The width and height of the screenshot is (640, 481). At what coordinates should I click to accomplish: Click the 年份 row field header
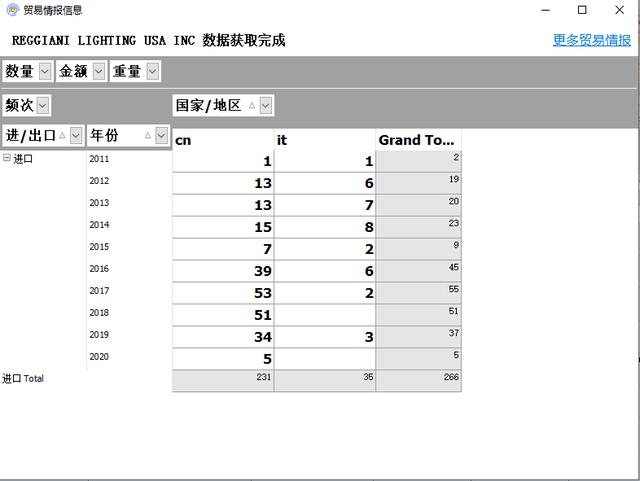[128, 136]
